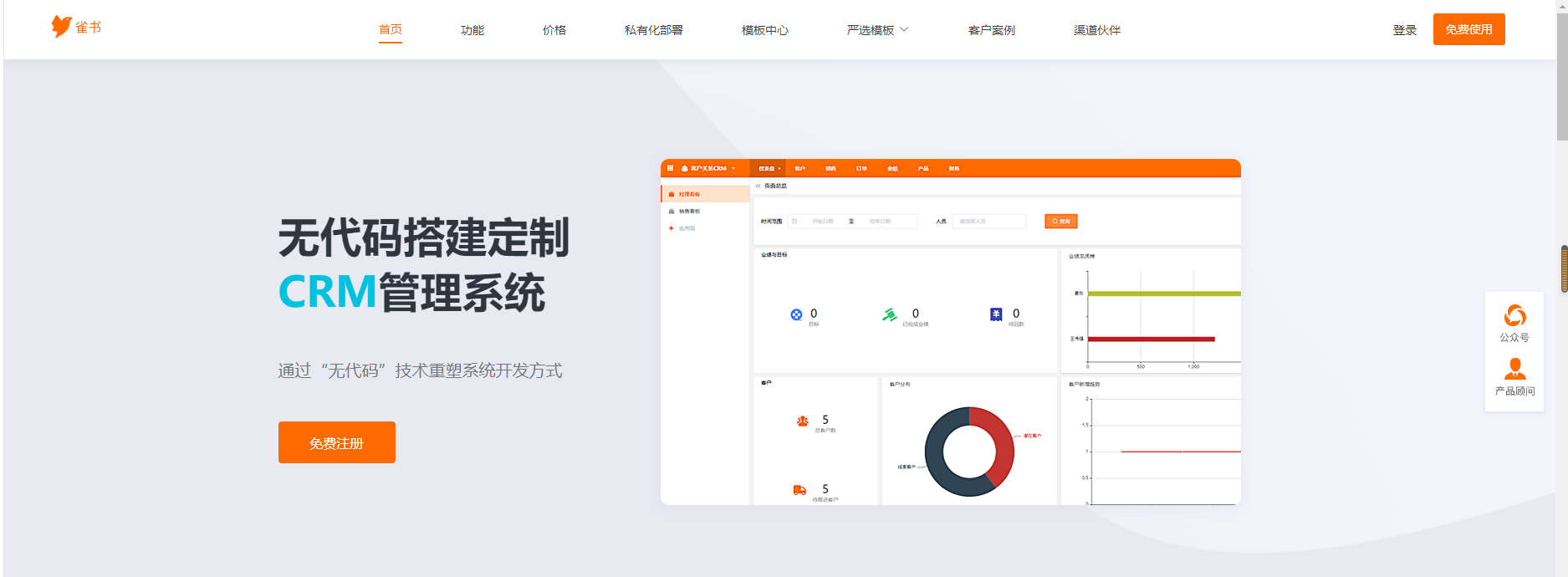Open the 人员 selection field in the preview
This screenshot has width=1568, height=577.
click(989, 221)
